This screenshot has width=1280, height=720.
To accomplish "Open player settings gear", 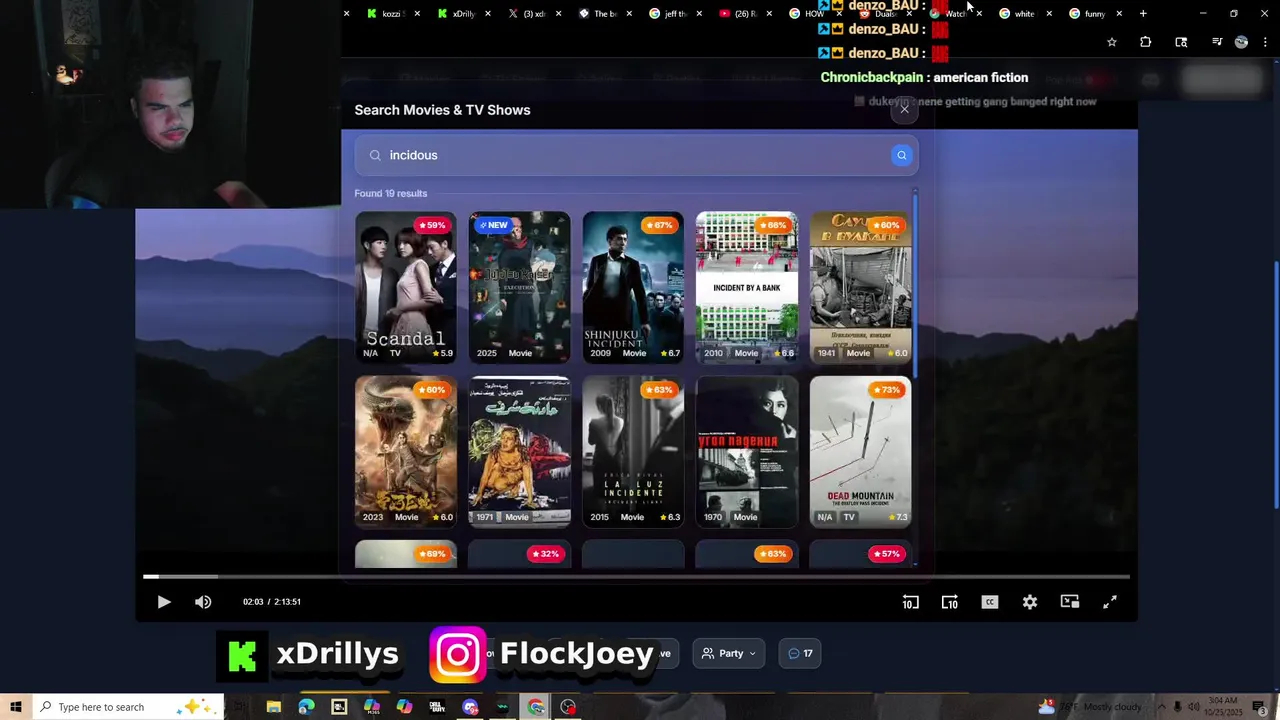I will (1030, 602).
